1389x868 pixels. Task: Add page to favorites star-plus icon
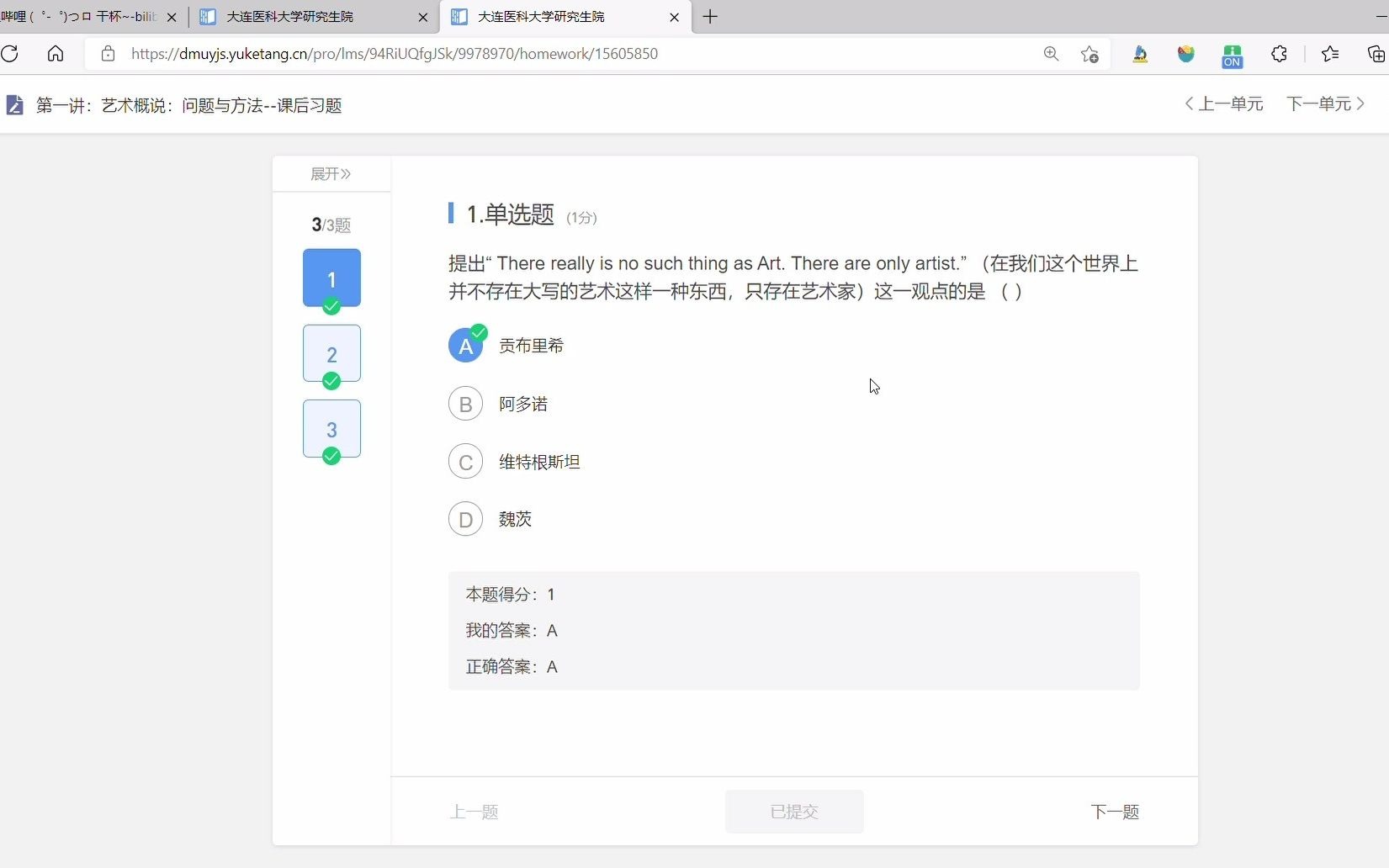click(x=1089, y=54)
